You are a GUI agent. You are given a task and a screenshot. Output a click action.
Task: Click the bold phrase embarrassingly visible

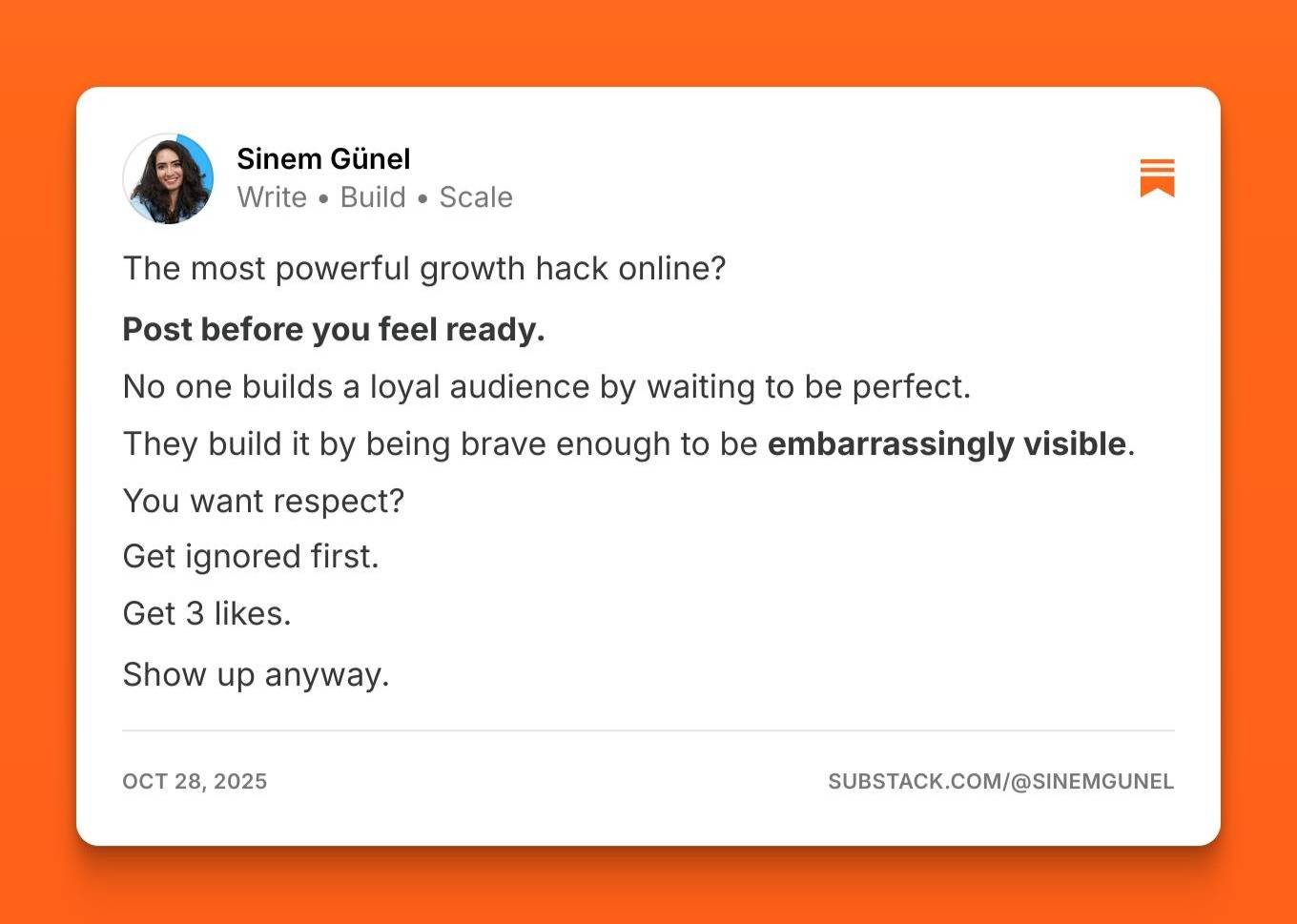pyautogui.click(x=947, y=443)
